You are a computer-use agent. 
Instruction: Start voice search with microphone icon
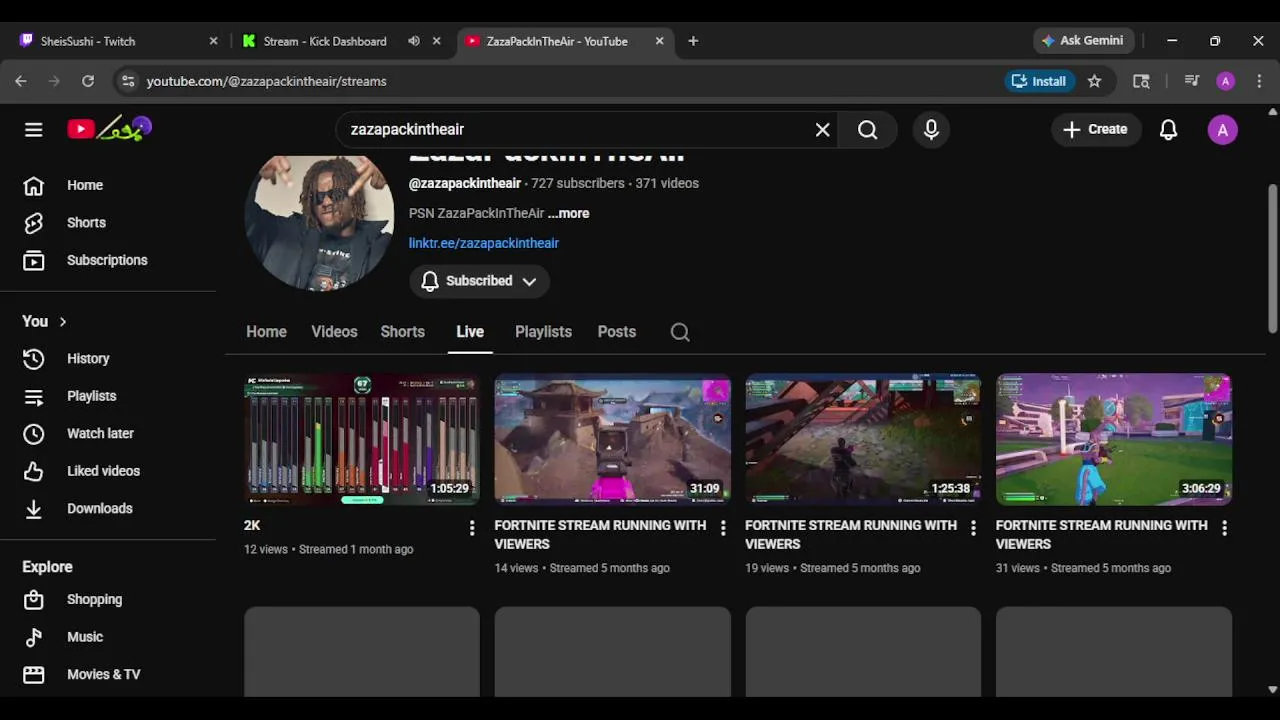click(x=931, y=129)
